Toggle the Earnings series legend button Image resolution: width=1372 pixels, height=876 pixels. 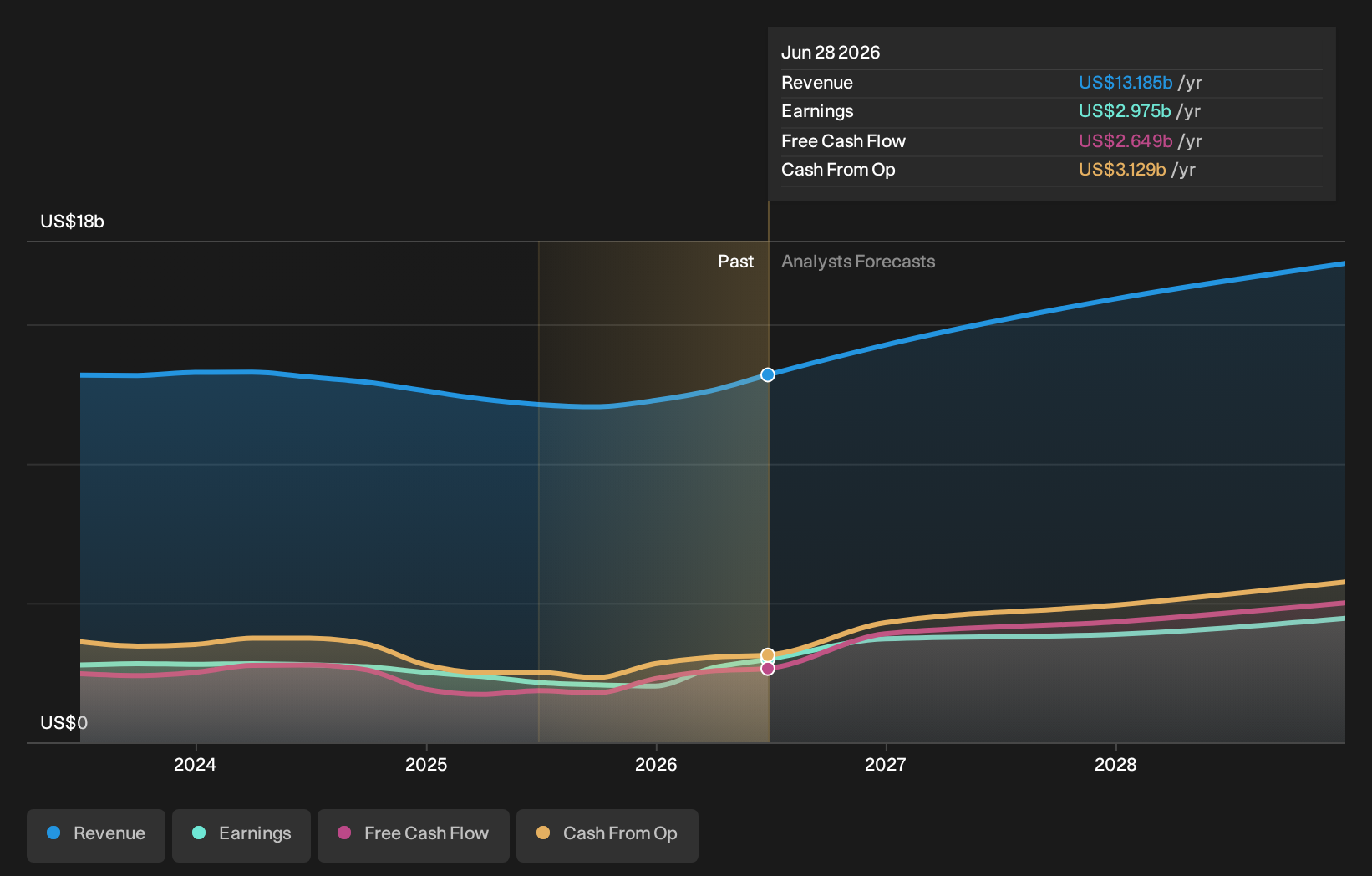tap(241, 835)
